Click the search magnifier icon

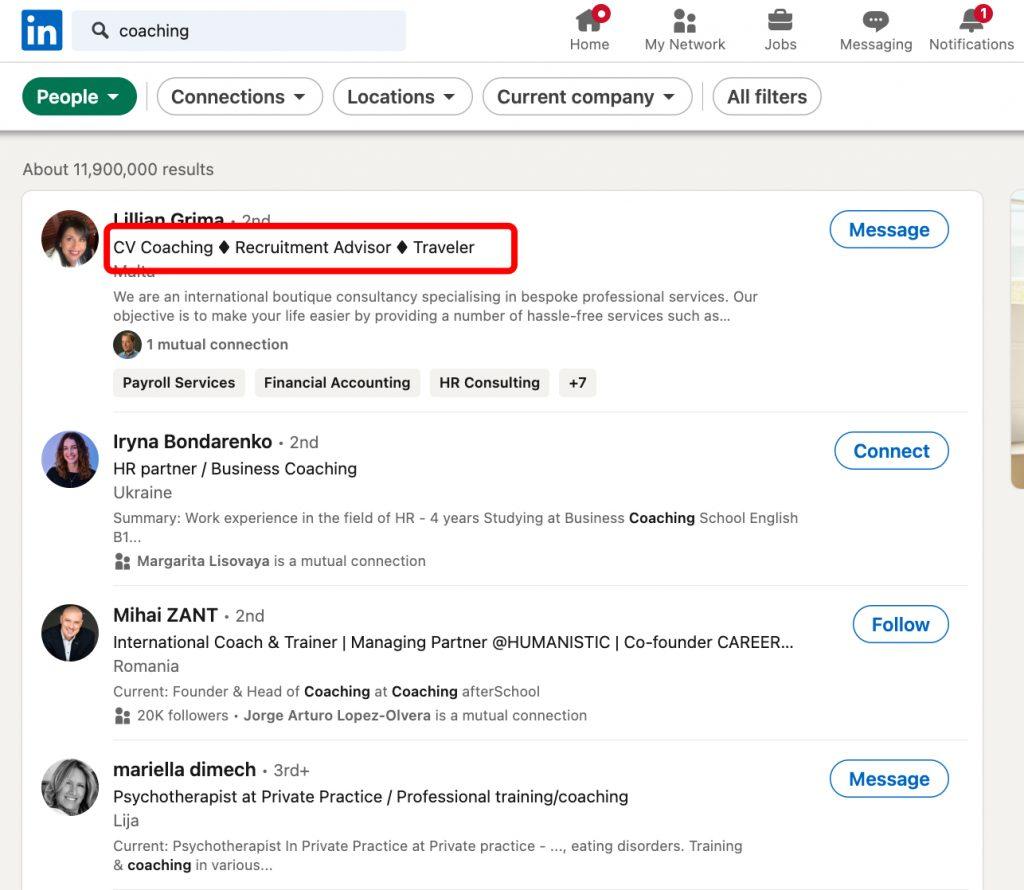click(100, 31)
